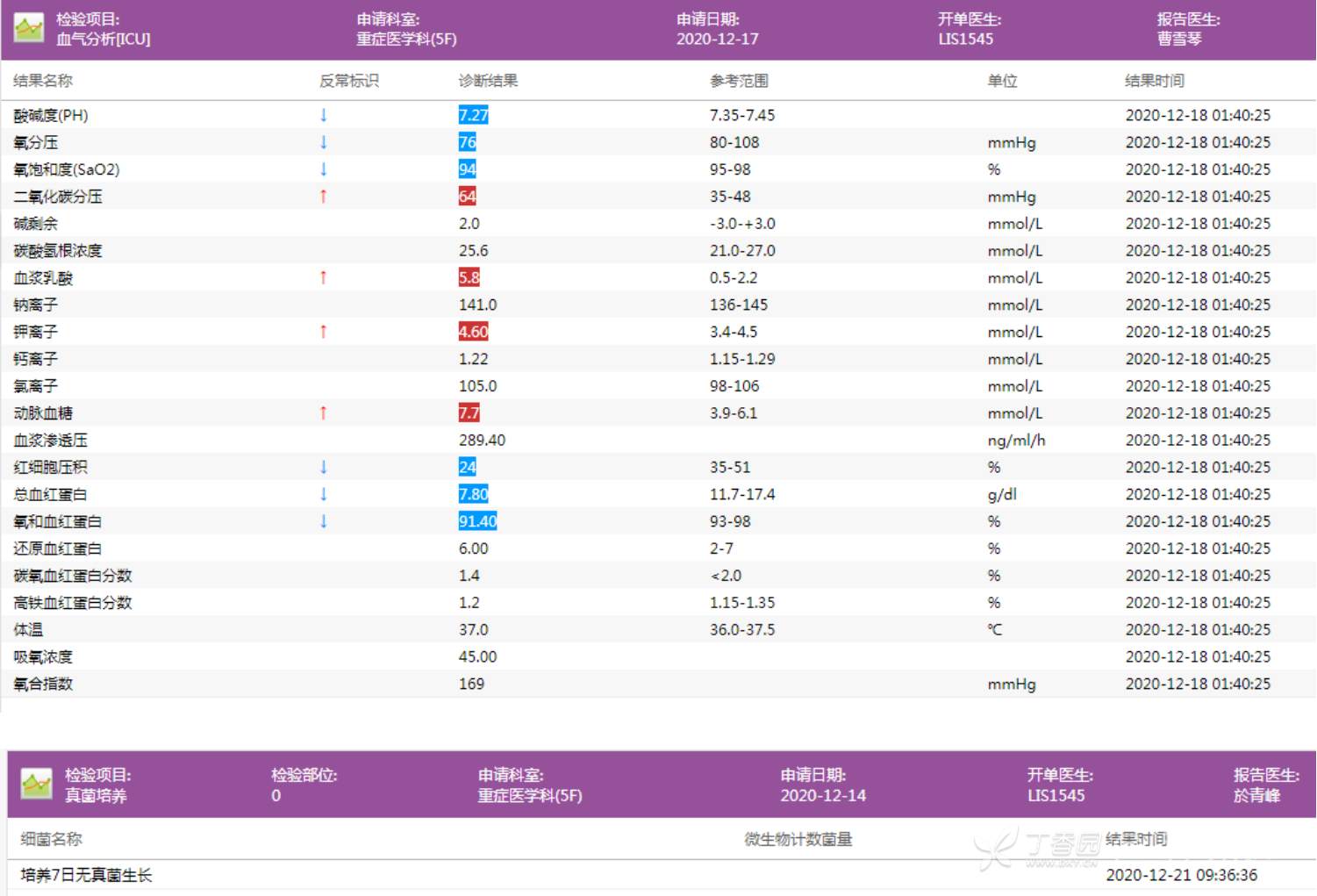
Task: Click the 培养7日无真菌生长 culture result
Action: click(x=86, y=875)
